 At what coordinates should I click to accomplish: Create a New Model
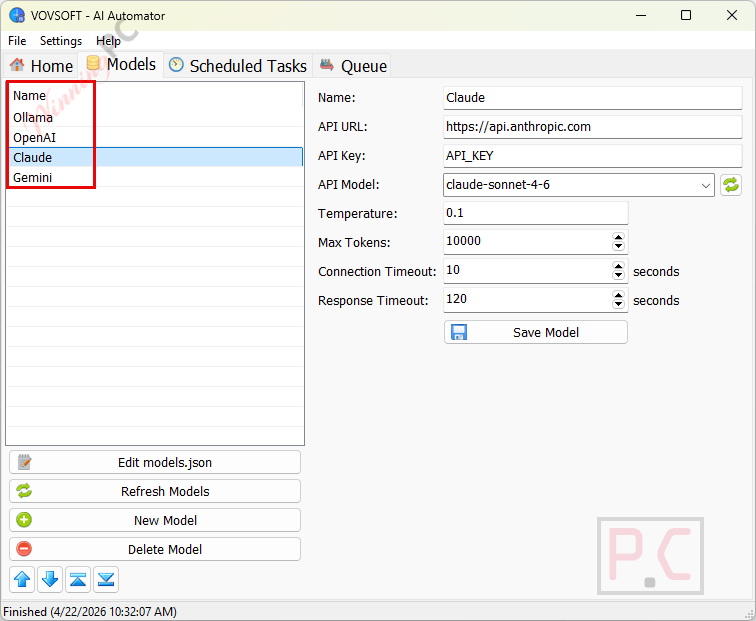pyautogui.click(x=155, y=520)
